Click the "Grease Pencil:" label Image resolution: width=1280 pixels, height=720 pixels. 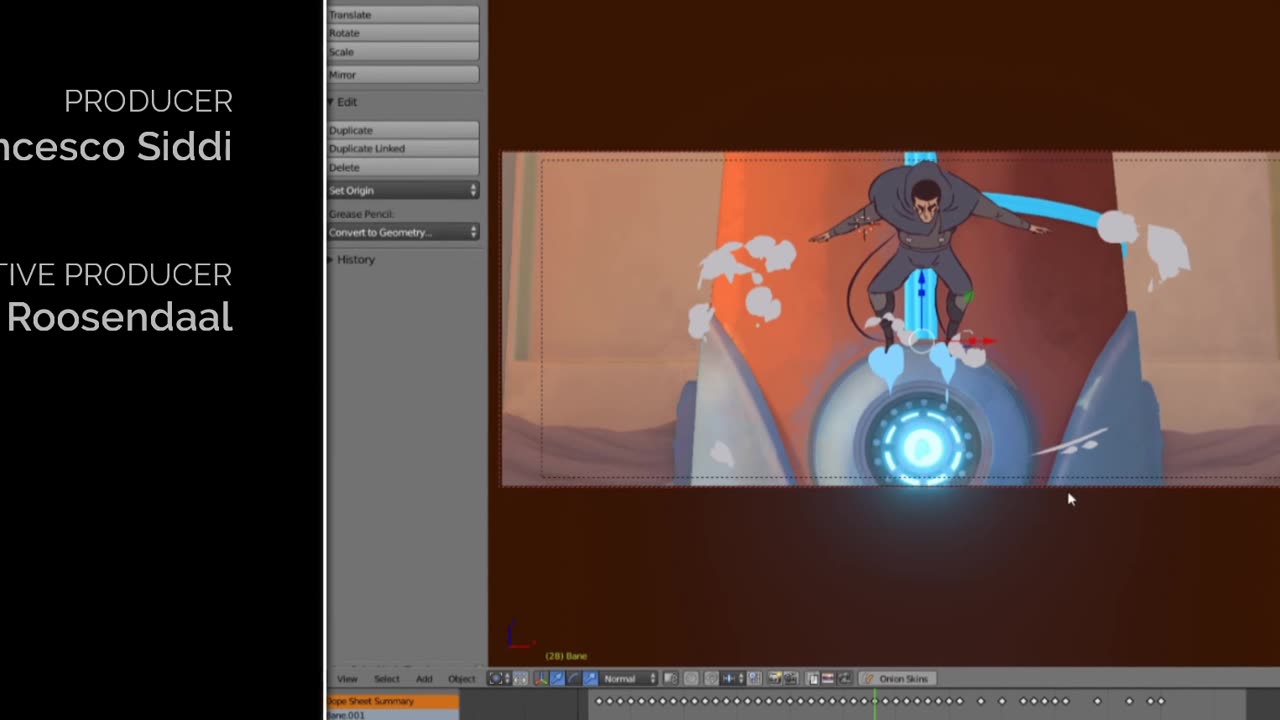click(x=361, y=214)
